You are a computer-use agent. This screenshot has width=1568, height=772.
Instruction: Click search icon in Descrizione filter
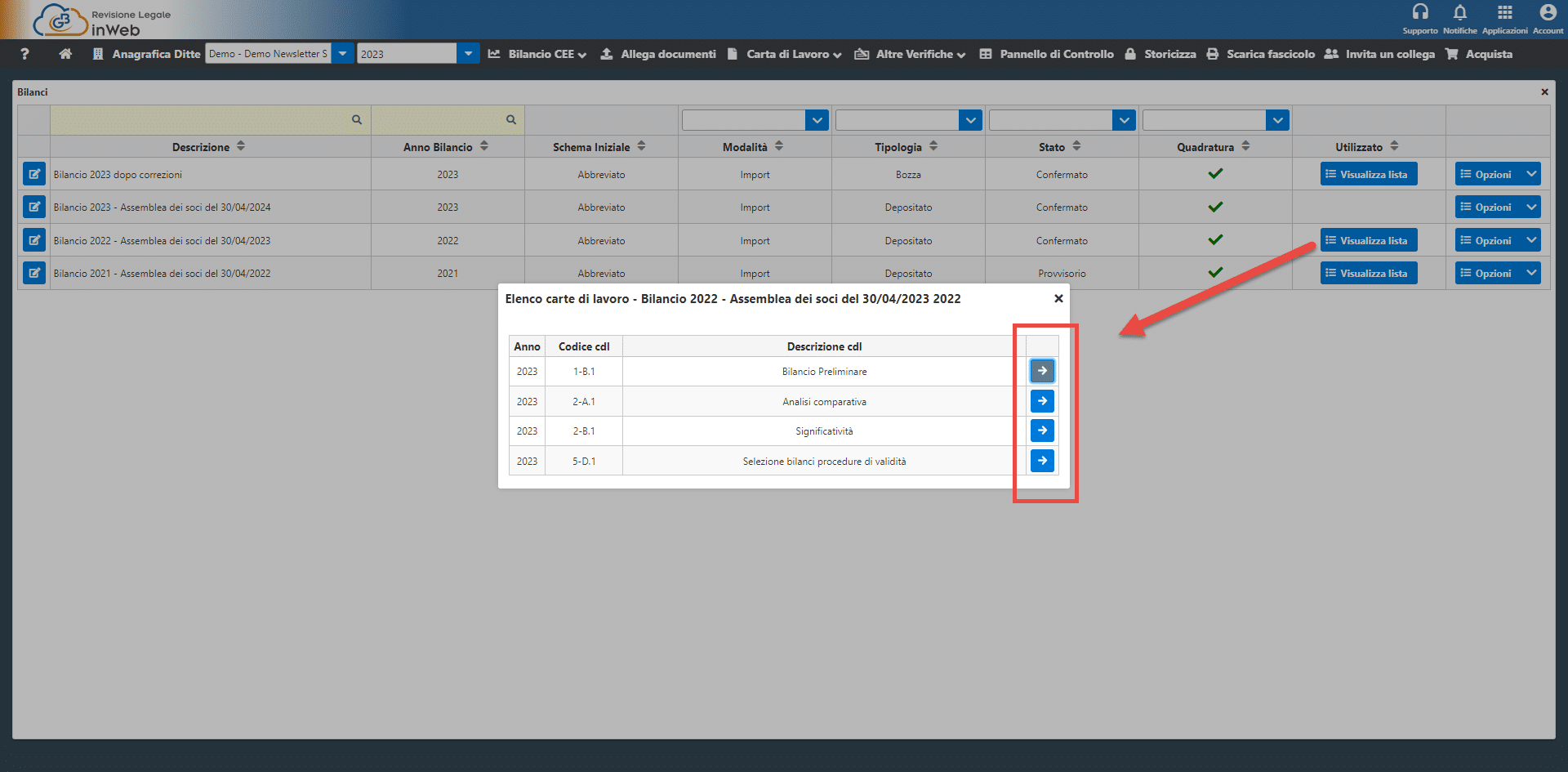click(357, 119)
